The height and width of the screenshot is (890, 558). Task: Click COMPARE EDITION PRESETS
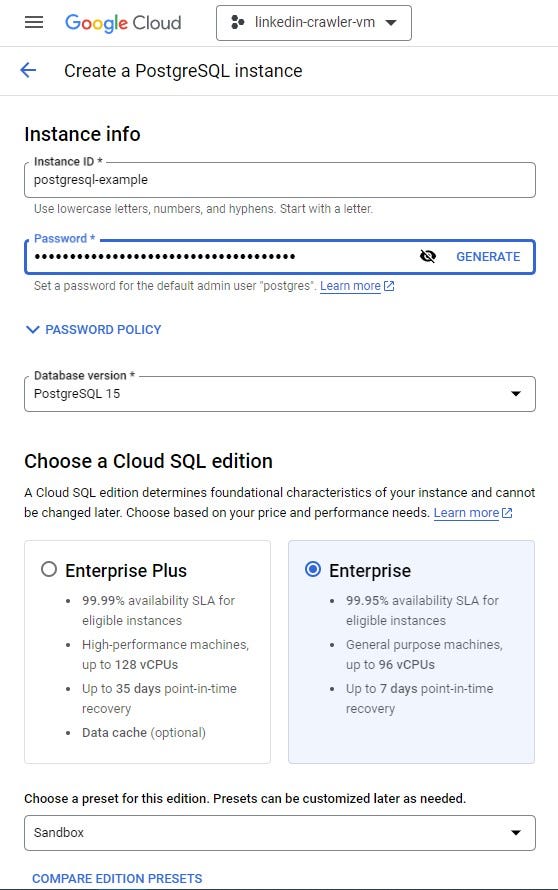pos(117,878)
